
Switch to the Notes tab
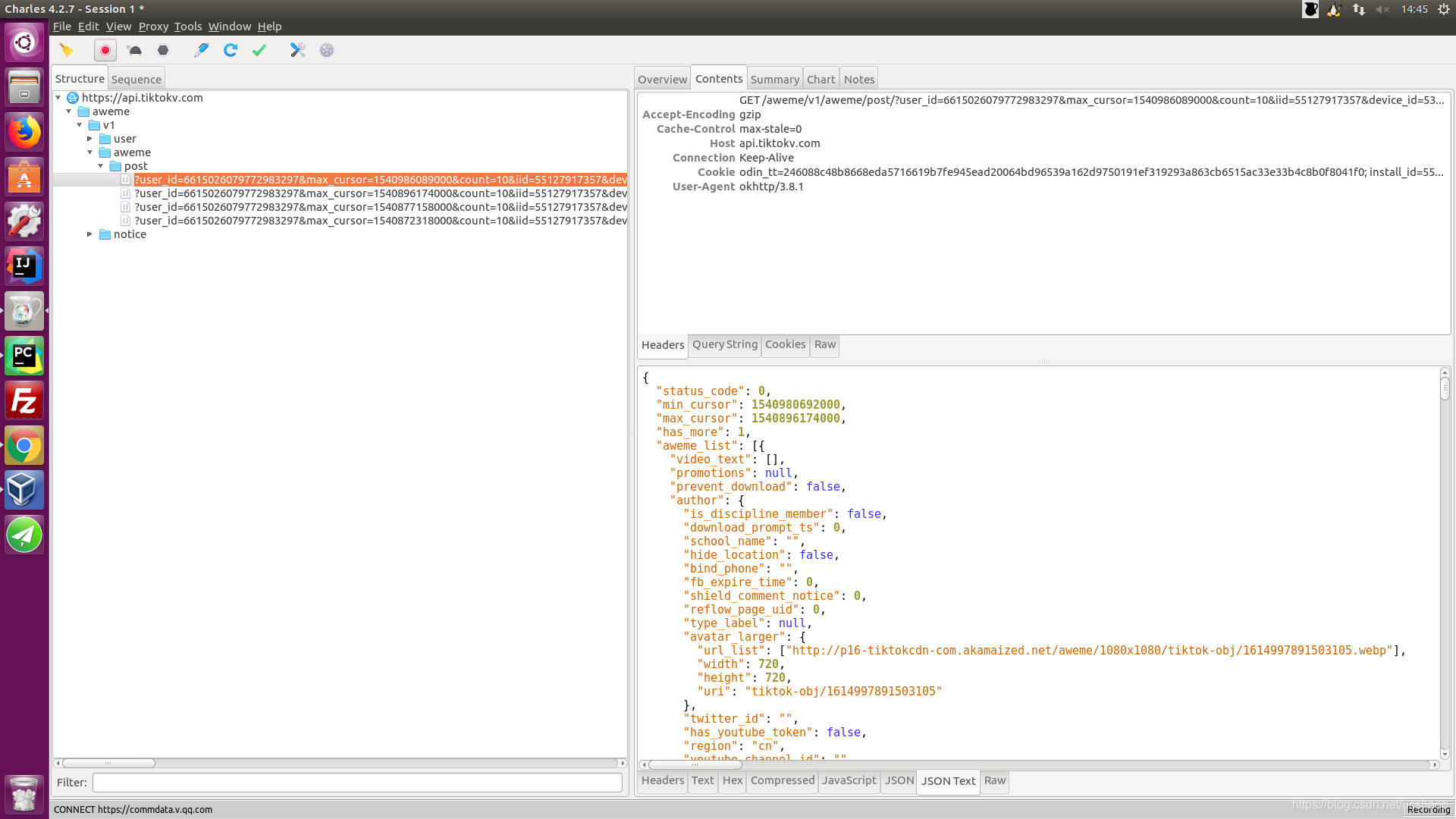pos(859,79)
